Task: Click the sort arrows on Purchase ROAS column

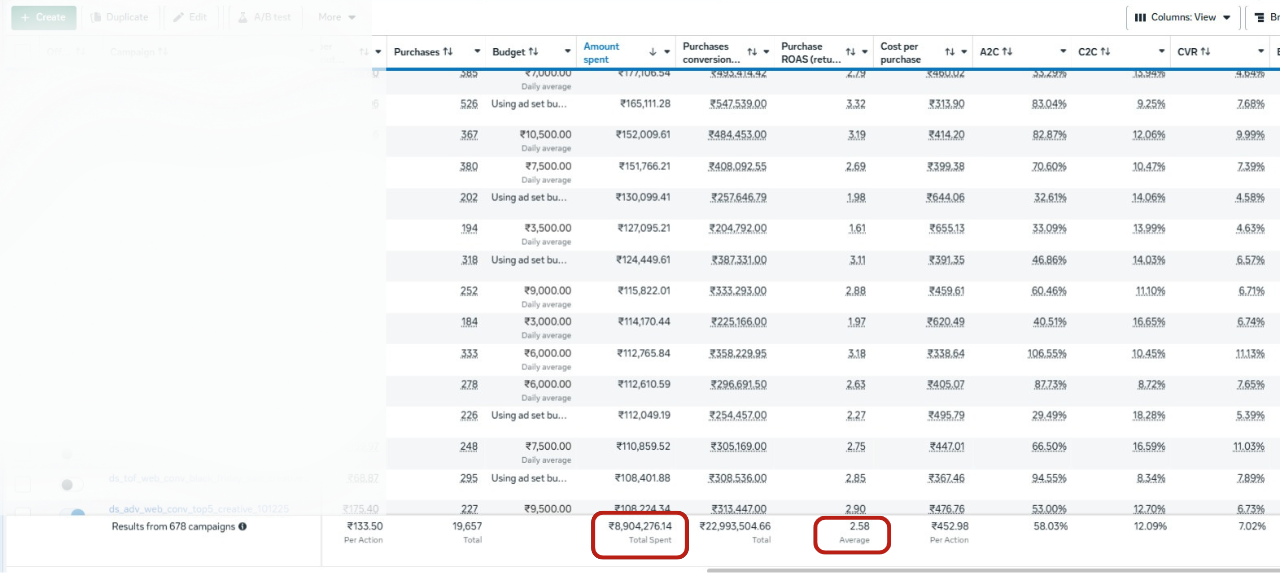Action: point(850,52)
